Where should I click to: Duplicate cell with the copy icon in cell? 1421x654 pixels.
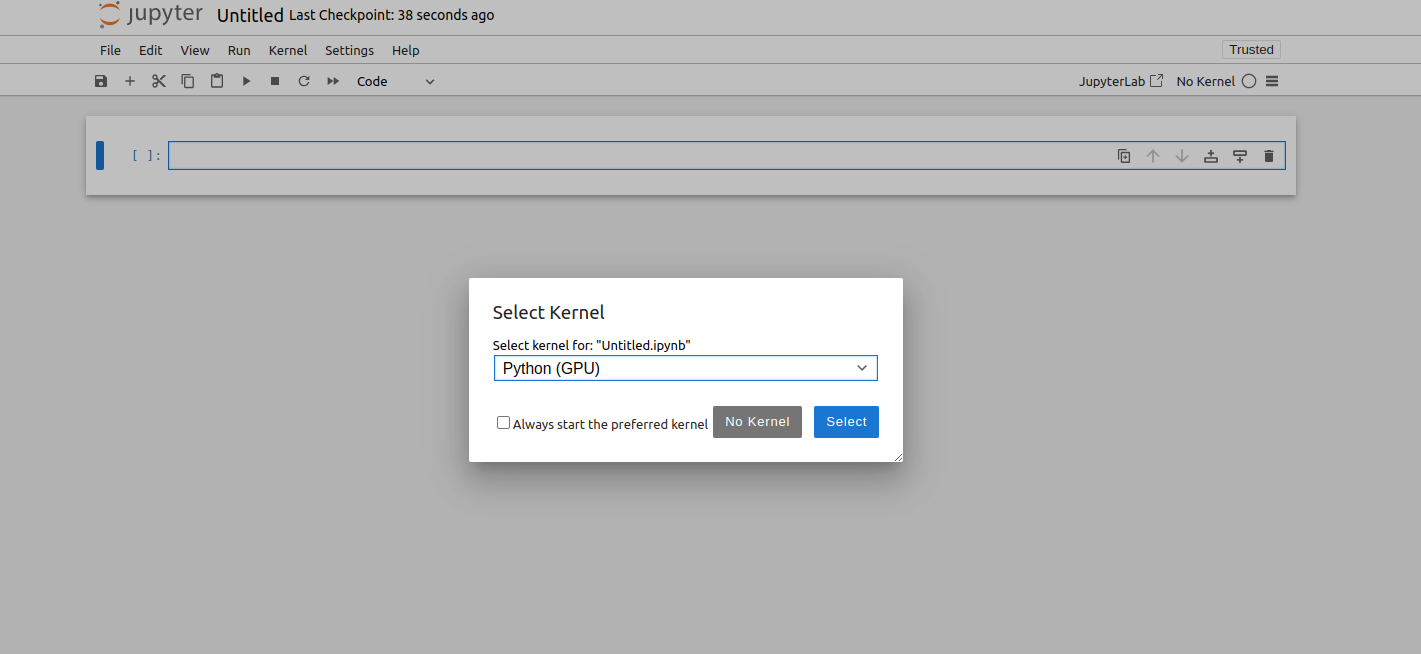point(1124,156)
